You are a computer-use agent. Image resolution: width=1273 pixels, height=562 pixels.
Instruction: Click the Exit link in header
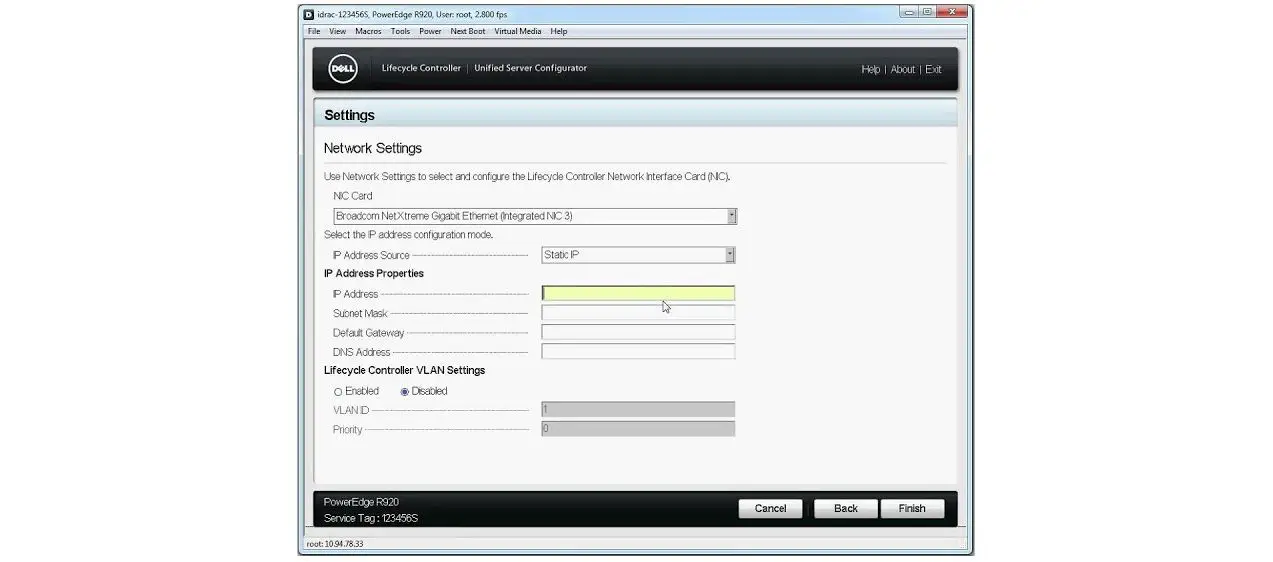tap(933, 69)
